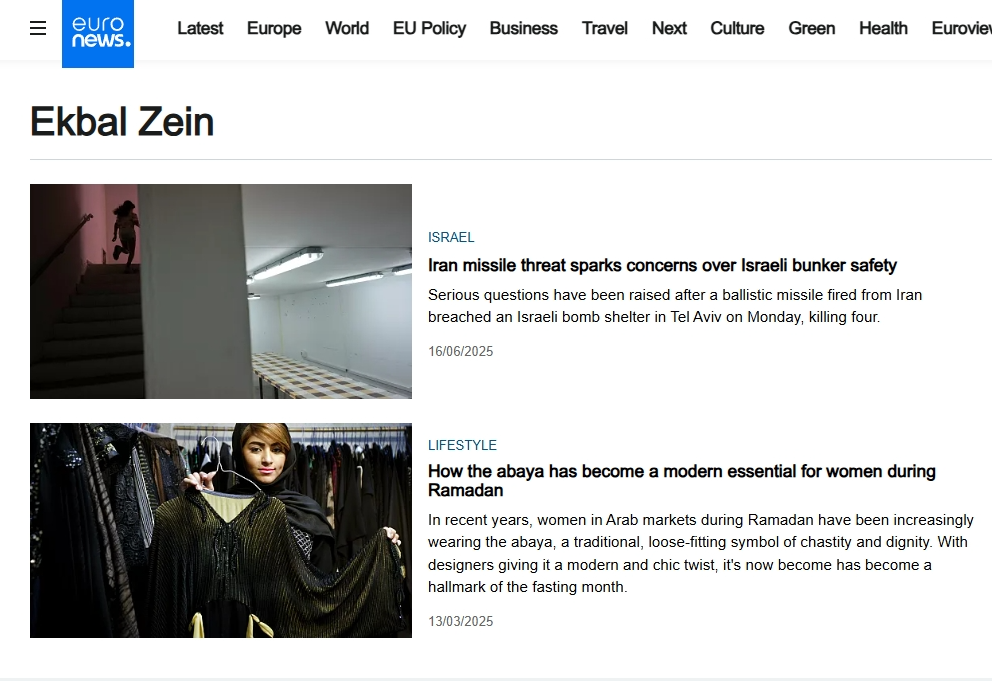Select the Travel menu item

604,28
